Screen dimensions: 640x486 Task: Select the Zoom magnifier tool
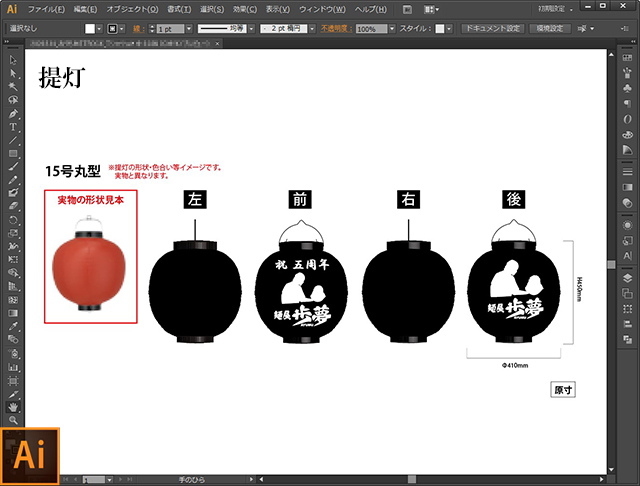(13, 421)
